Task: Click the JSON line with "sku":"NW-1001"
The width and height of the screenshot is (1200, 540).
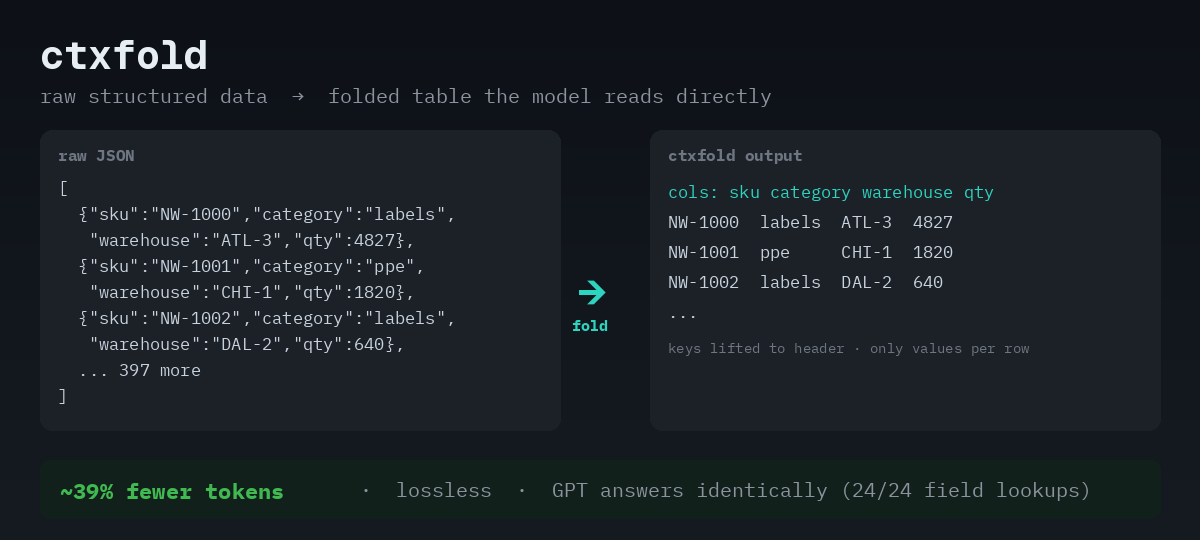Action: pyautogui.click(x=252, y=266)
